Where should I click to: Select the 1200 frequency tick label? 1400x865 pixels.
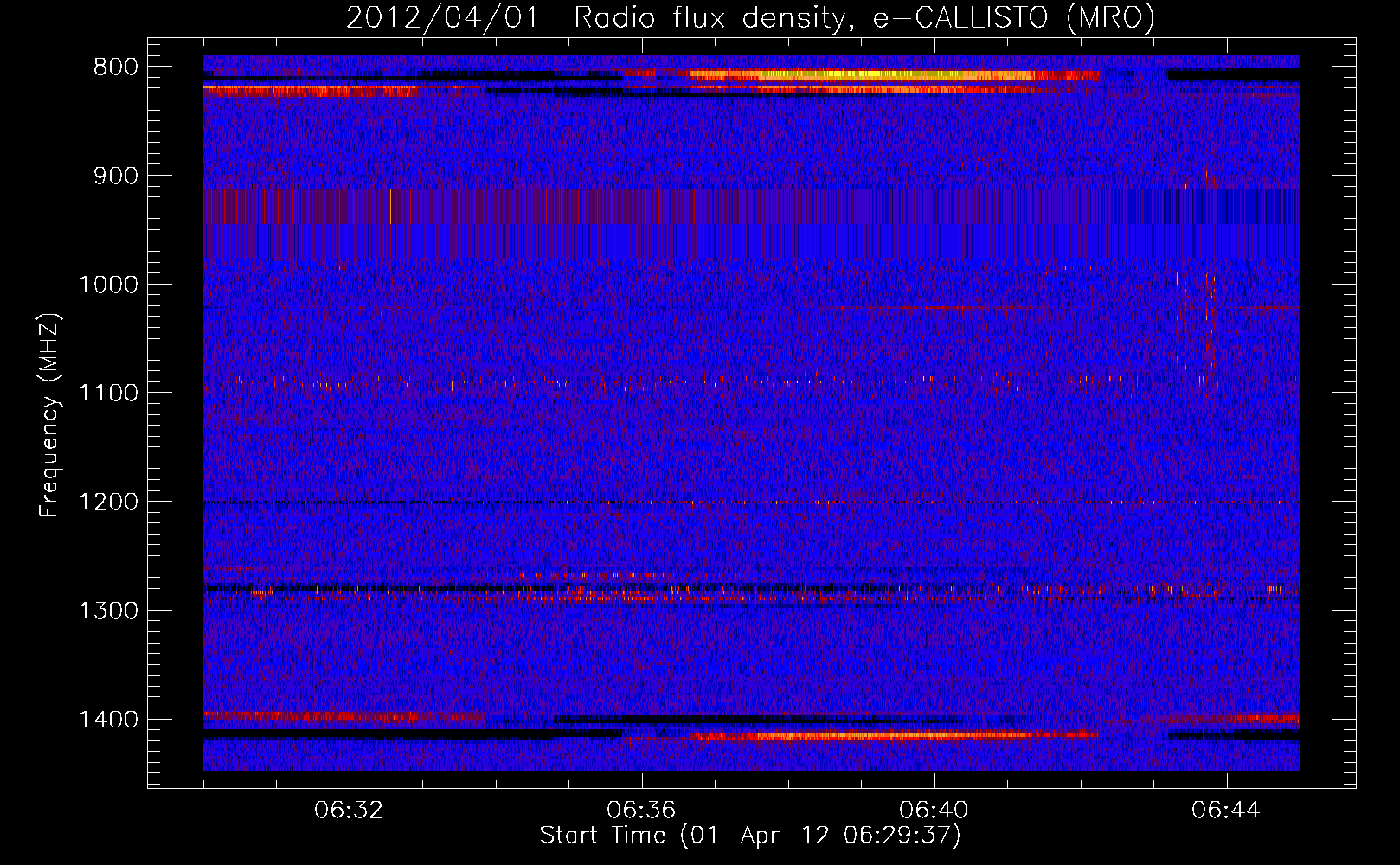click(108, 503)
